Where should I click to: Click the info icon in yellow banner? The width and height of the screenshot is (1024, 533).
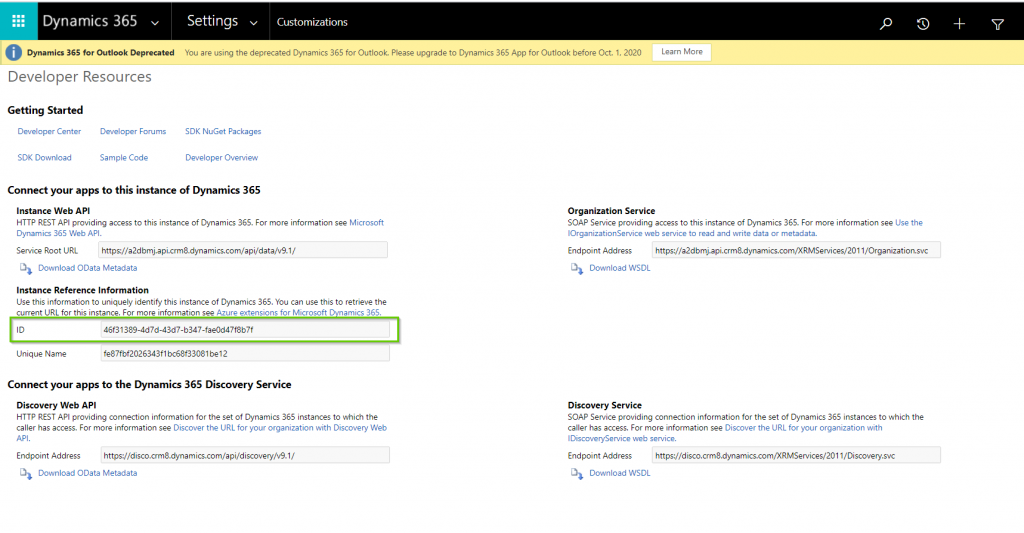click(x=14, y=52)
